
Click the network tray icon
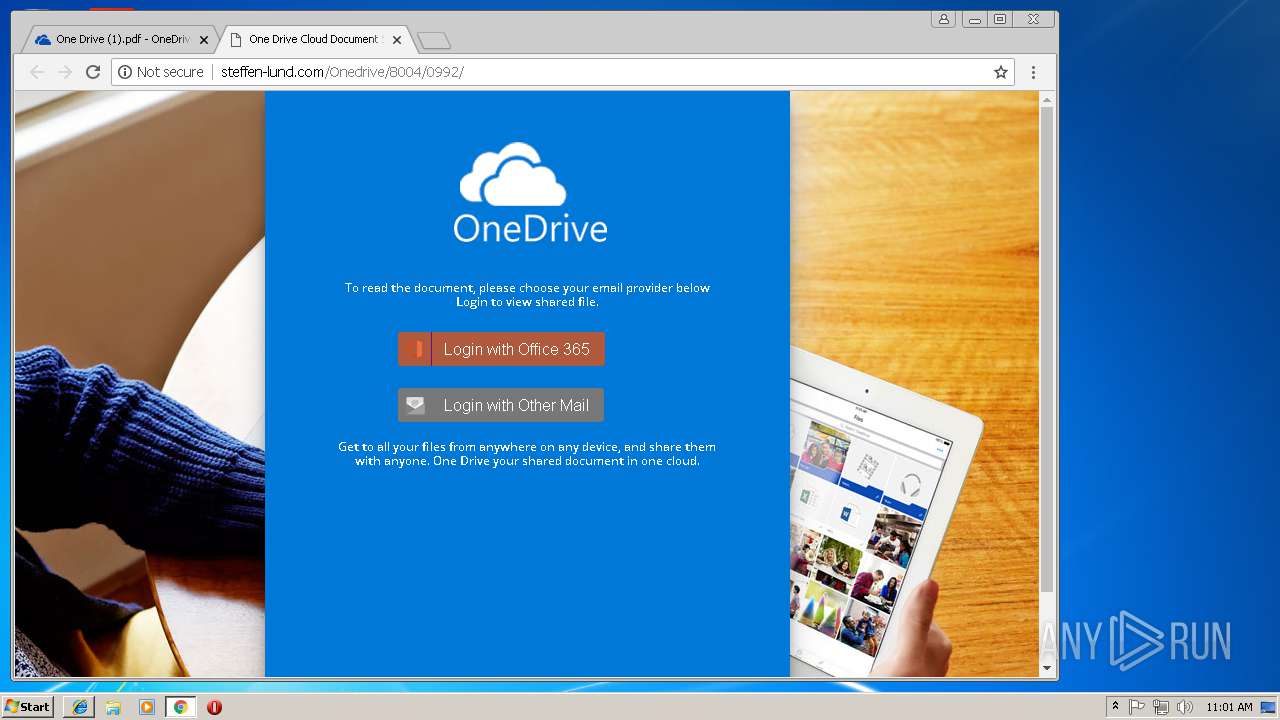(x=1161, y=707)
